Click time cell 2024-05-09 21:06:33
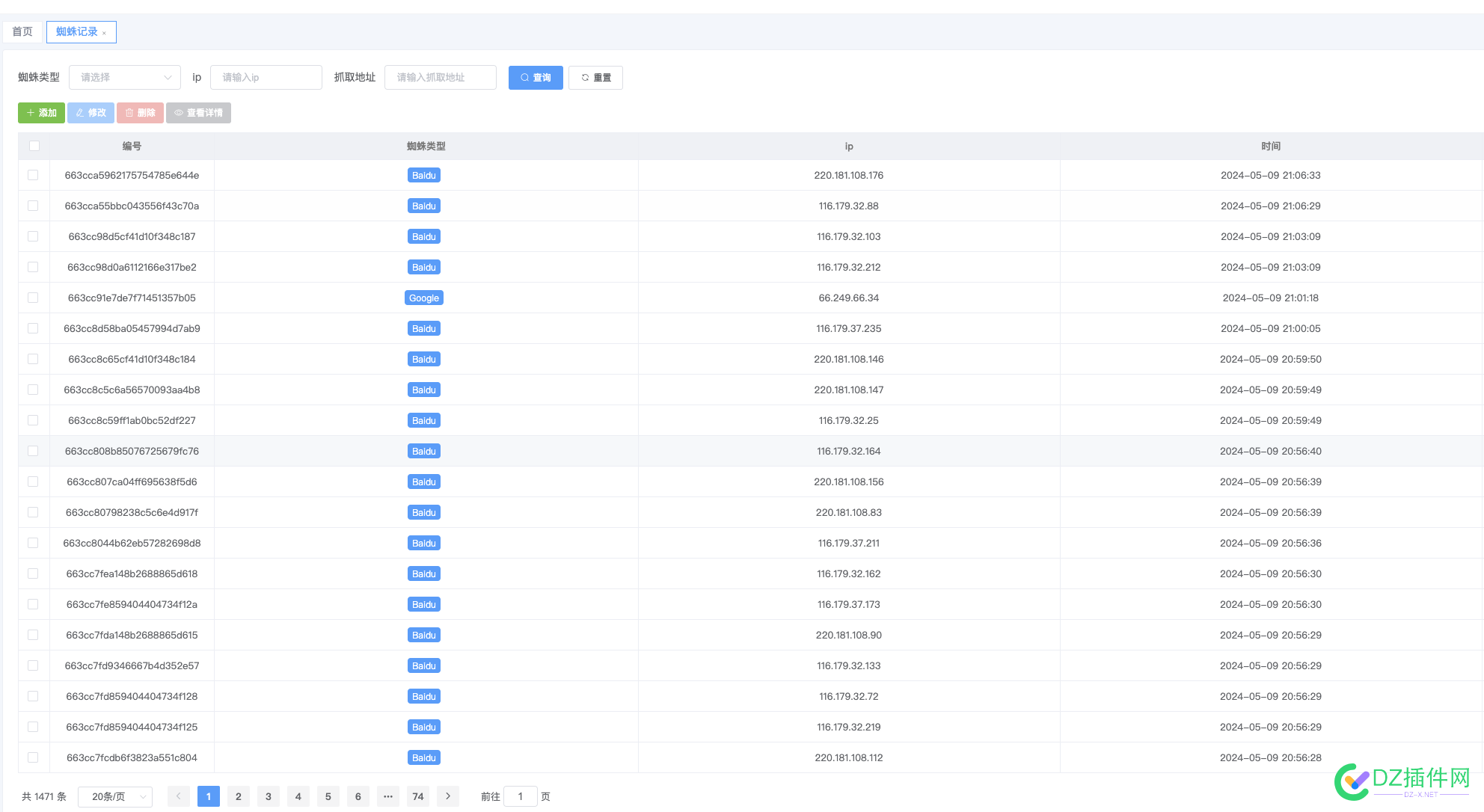 1271,175
